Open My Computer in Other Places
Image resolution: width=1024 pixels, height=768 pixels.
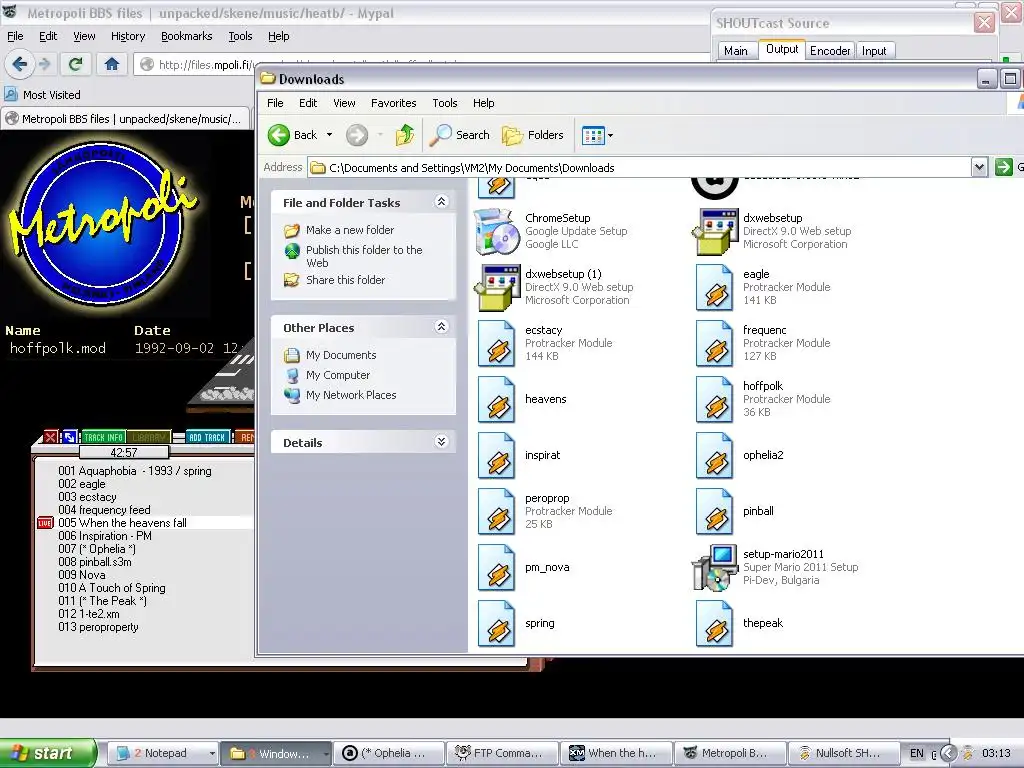(338, 375)
